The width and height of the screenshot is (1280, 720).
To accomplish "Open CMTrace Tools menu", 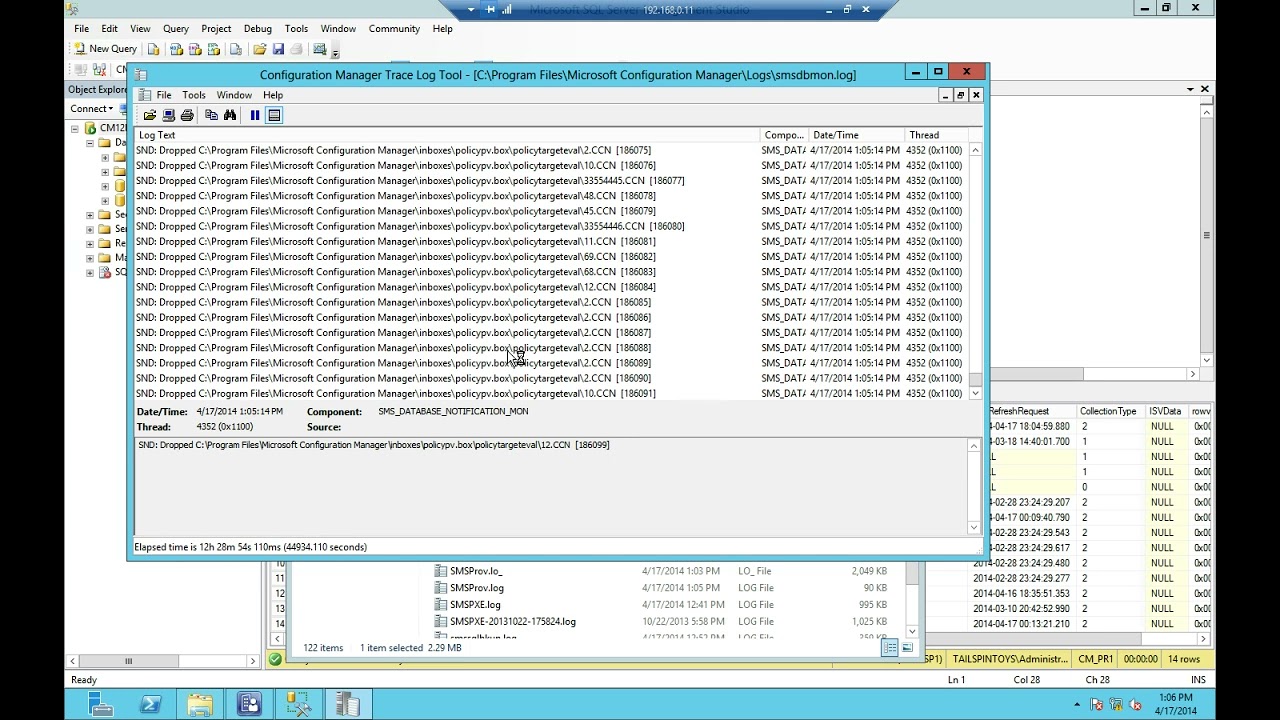I will click(194, 95).
